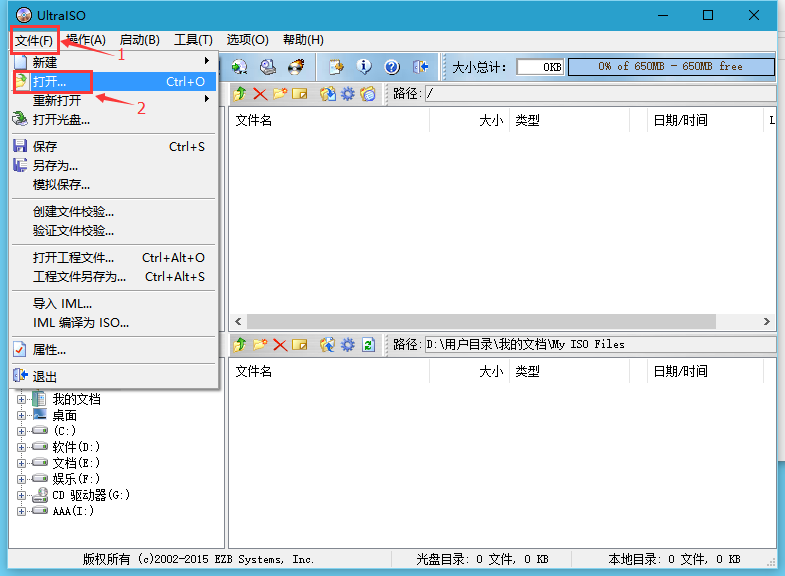The height and width of the screenshot is (576, 785).
Task: Click the new folder icon in upper pane toolbar
Action: click(x=280, y=94)
